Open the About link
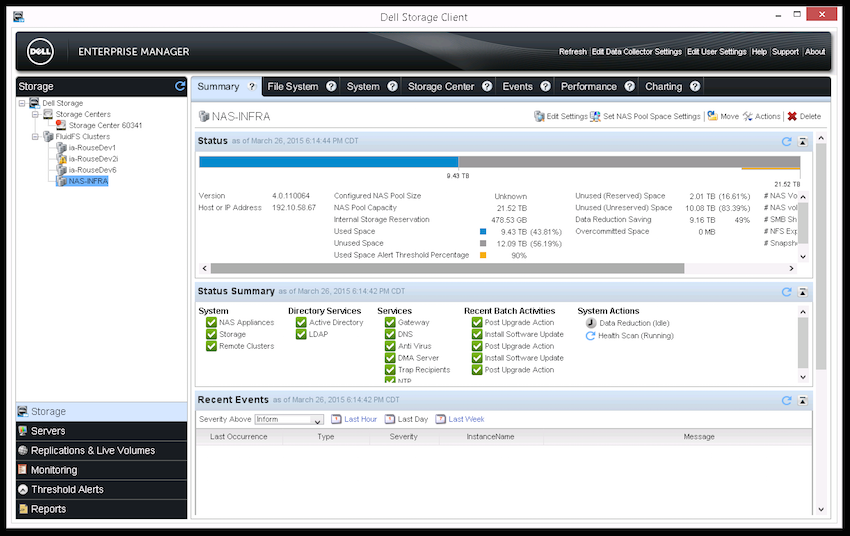850x536 pixels. click(x=815, y=52)
